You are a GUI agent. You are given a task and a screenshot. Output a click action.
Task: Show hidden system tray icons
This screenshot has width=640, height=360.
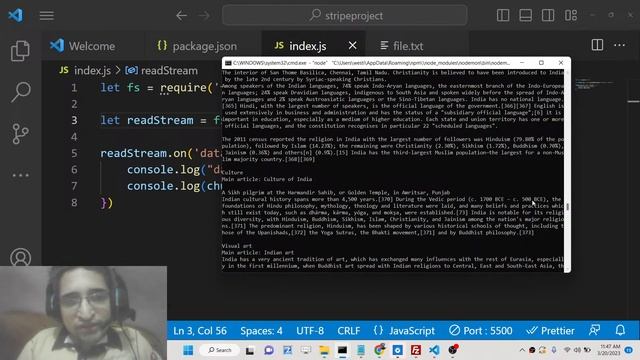[522, 350]
